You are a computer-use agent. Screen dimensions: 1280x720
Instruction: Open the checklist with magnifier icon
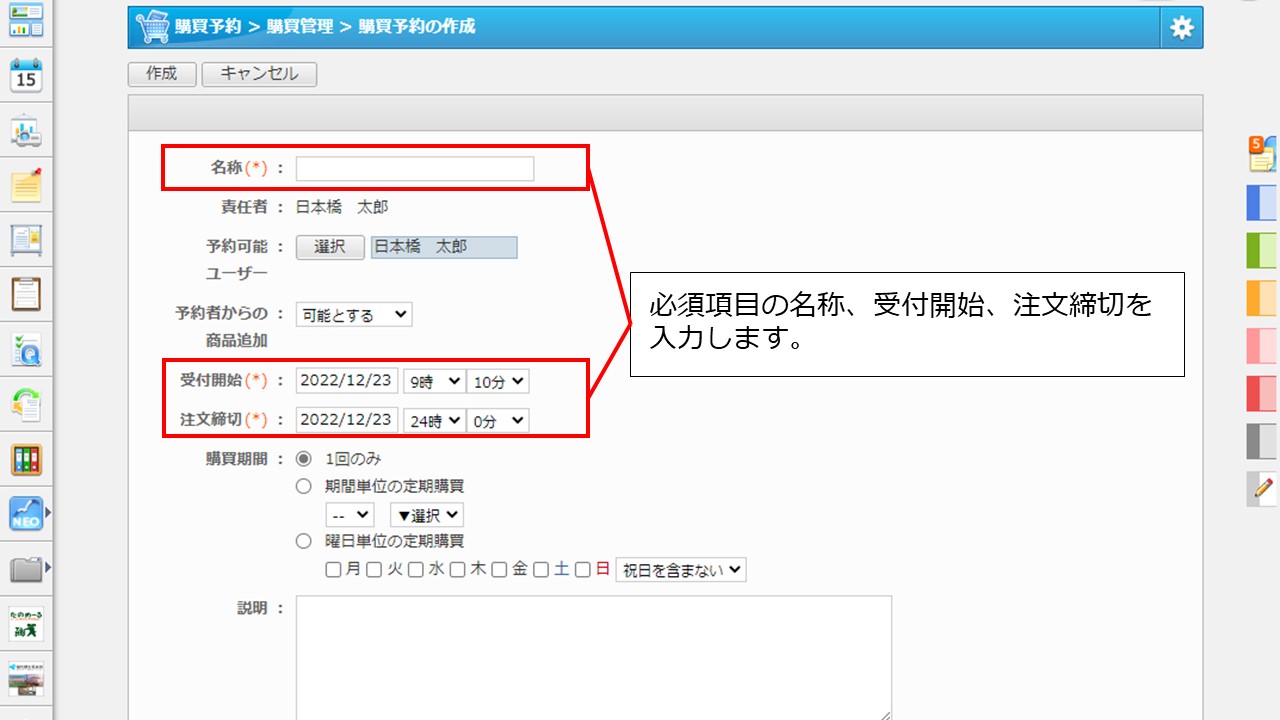click(26, 349)
